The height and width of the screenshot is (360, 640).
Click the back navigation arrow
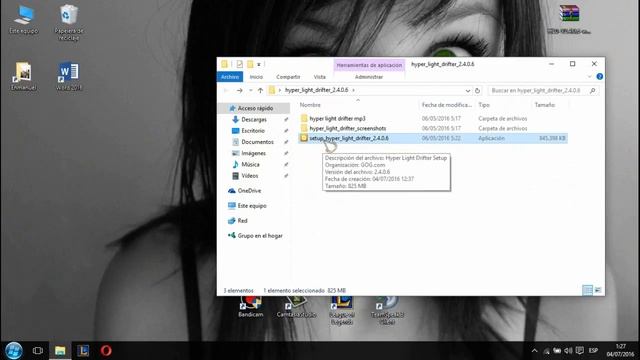(x=227, y=90)
